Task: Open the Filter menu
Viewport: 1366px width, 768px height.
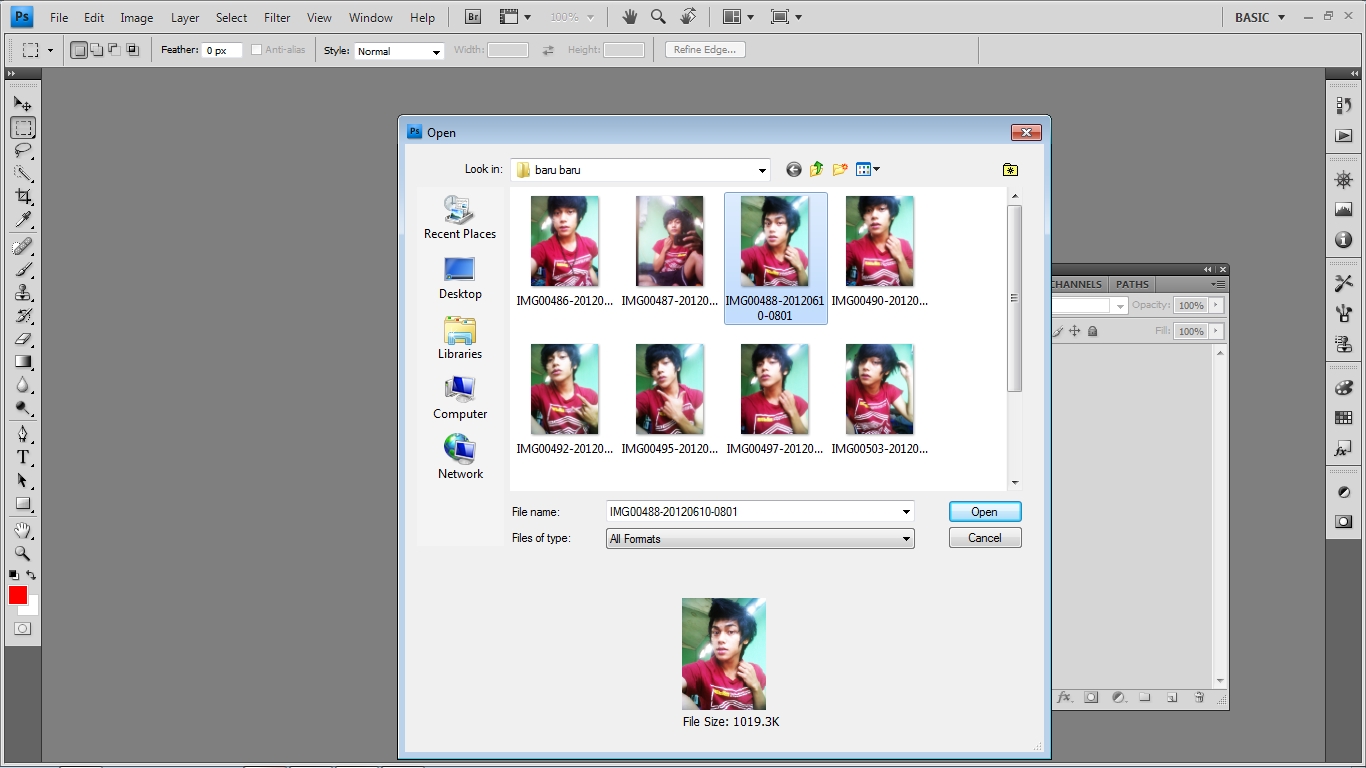Action: click(x=276, y=17)
